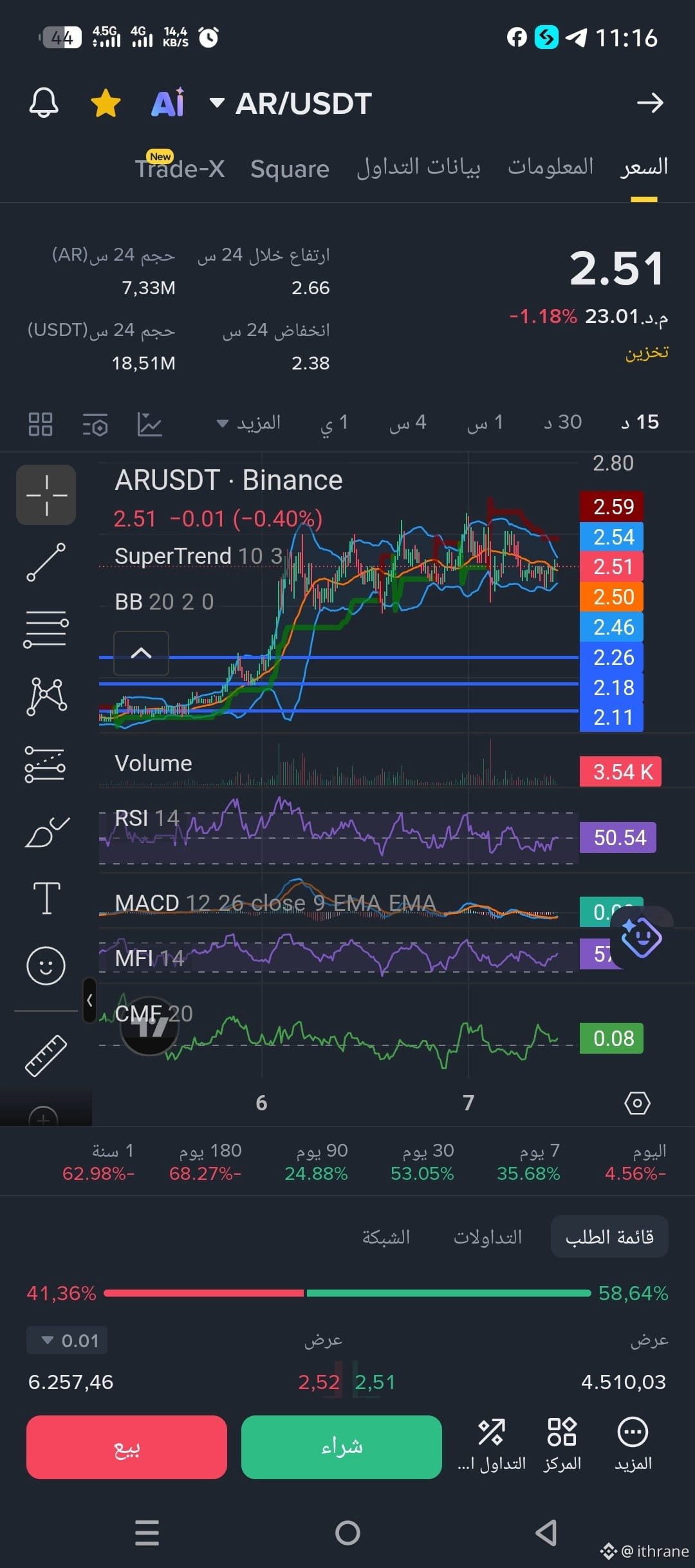Select the 1 ي daily timeframe
This screenshot has width=695, height=1568.
click(x=334, y=423)
